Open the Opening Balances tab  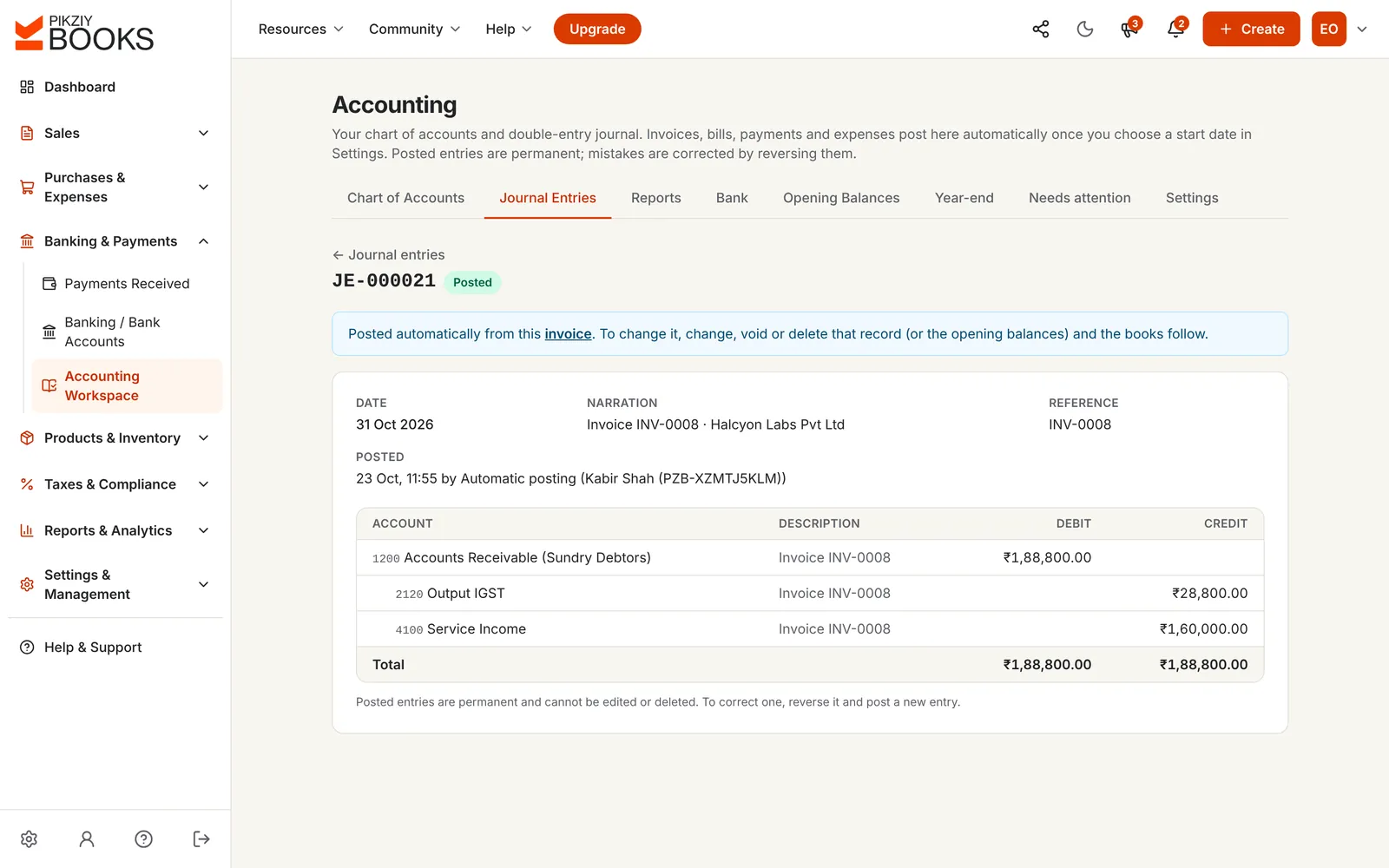(x=841, y=198)
